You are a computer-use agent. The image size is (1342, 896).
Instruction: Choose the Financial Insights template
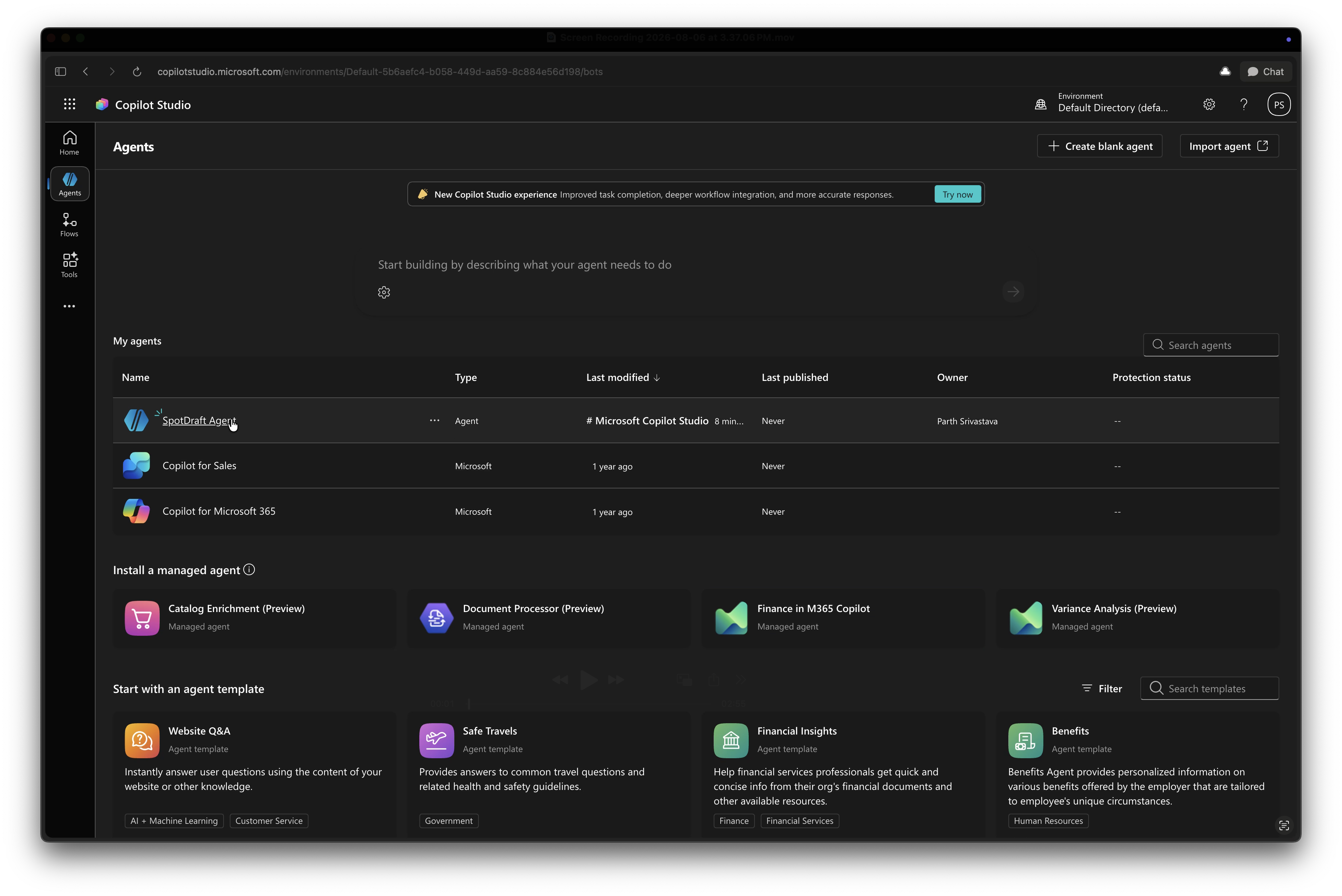coord(843,774)
